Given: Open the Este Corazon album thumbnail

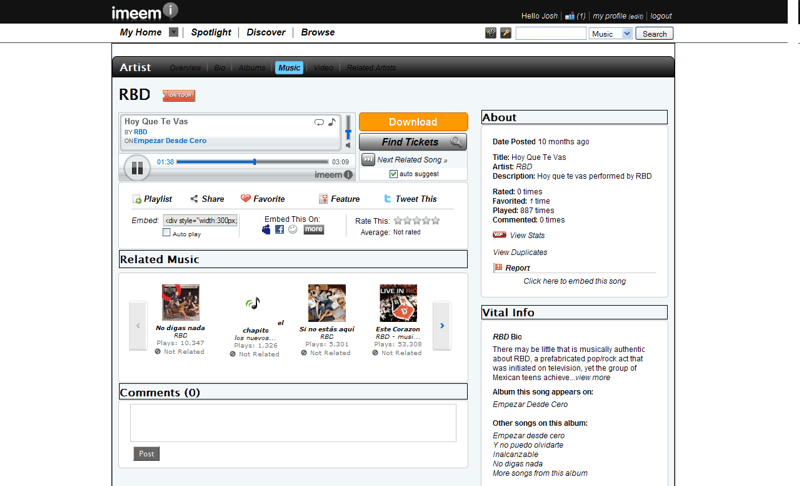Looking at the screenshot, I should 398,303.
